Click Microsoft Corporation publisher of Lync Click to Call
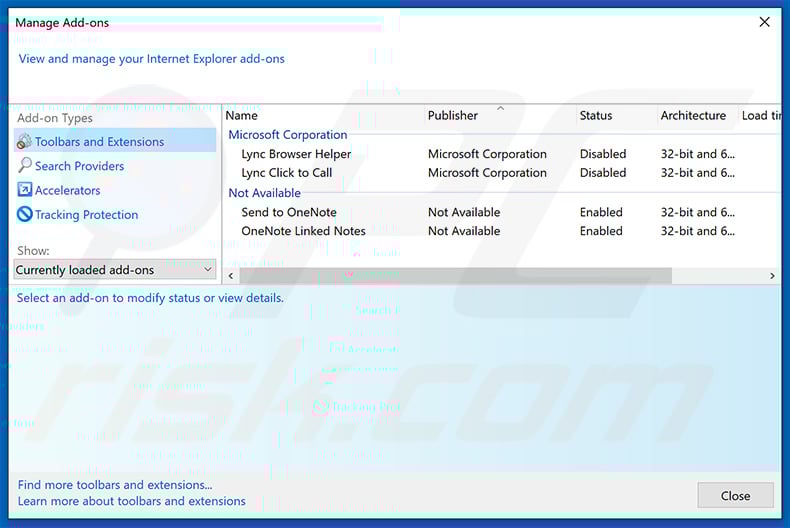The width and height of the screenshot is (790, 528). pos(487,173)
